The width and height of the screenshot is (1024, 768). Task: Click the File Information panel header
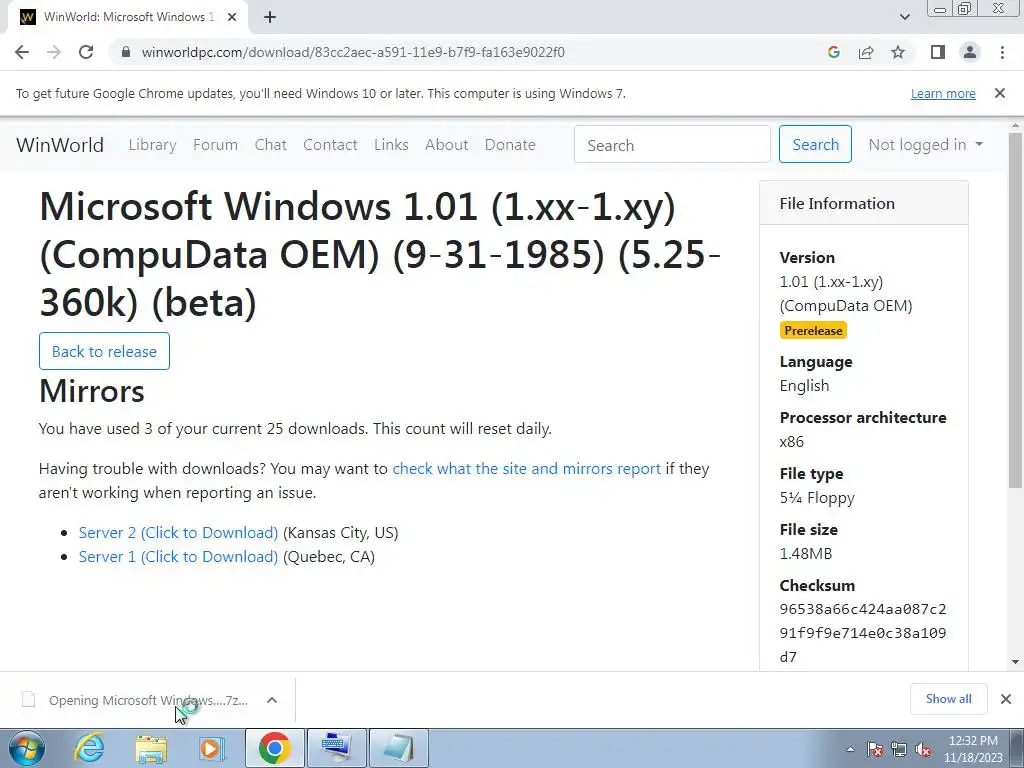pyautogui.click(x=863, y=203)
